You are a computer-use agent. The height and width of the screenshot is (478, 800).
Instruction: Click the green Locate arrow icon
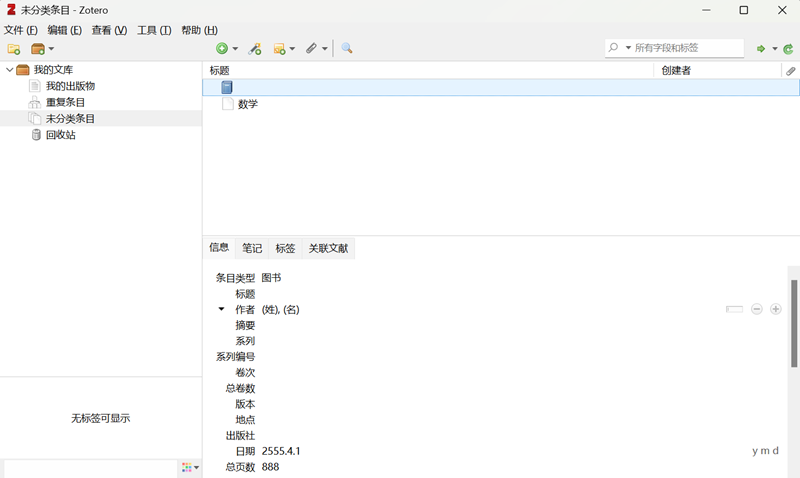point(761,48)
